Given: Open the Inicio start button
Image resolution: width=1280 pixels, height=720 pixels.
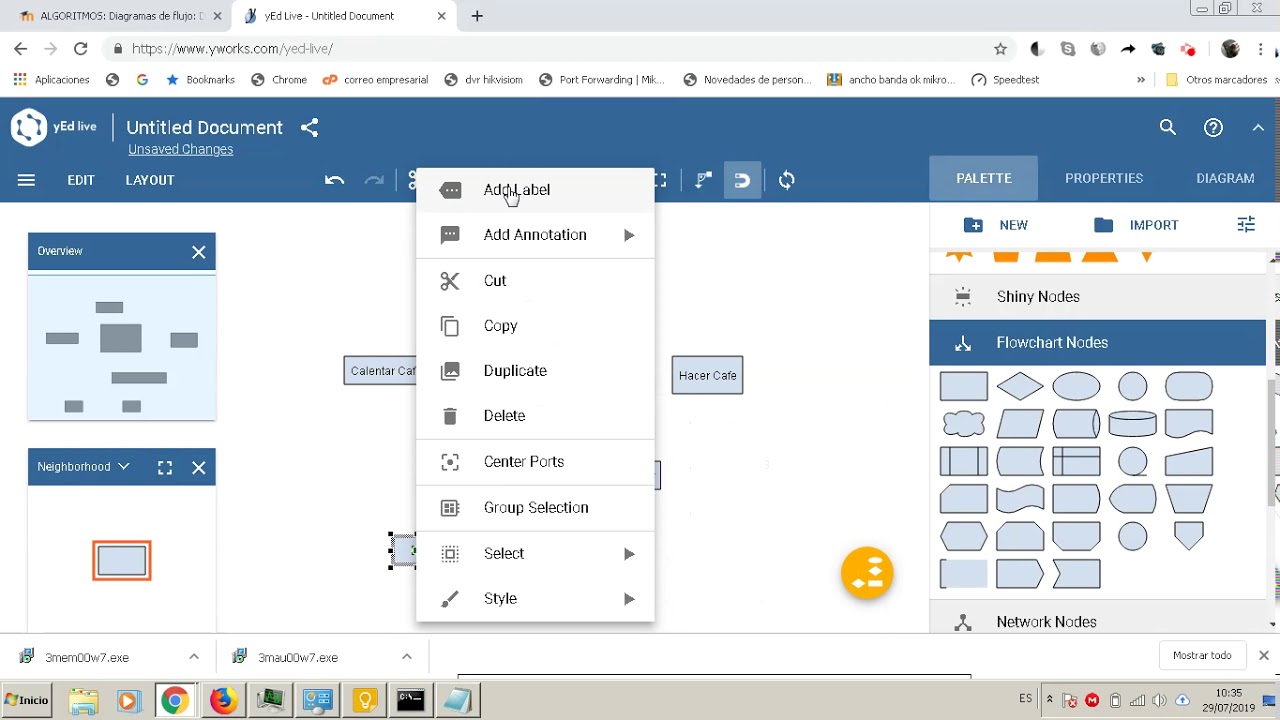Looking at the screenshot, I should tap(27, 701).
